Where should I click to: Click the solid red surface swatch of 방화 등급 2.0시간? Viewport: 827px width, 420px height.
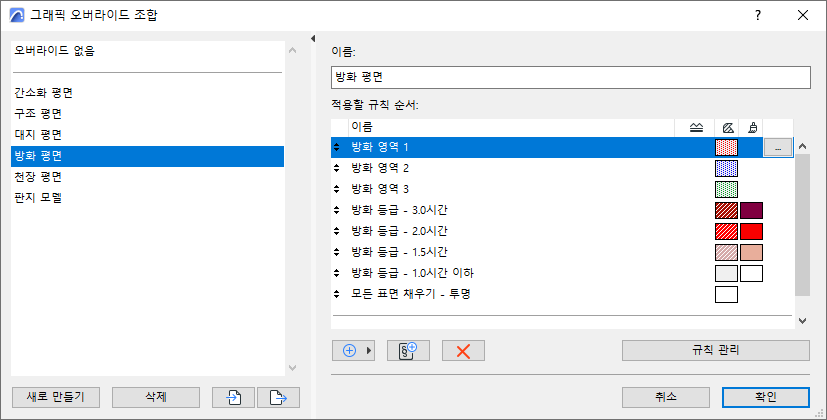751,231
